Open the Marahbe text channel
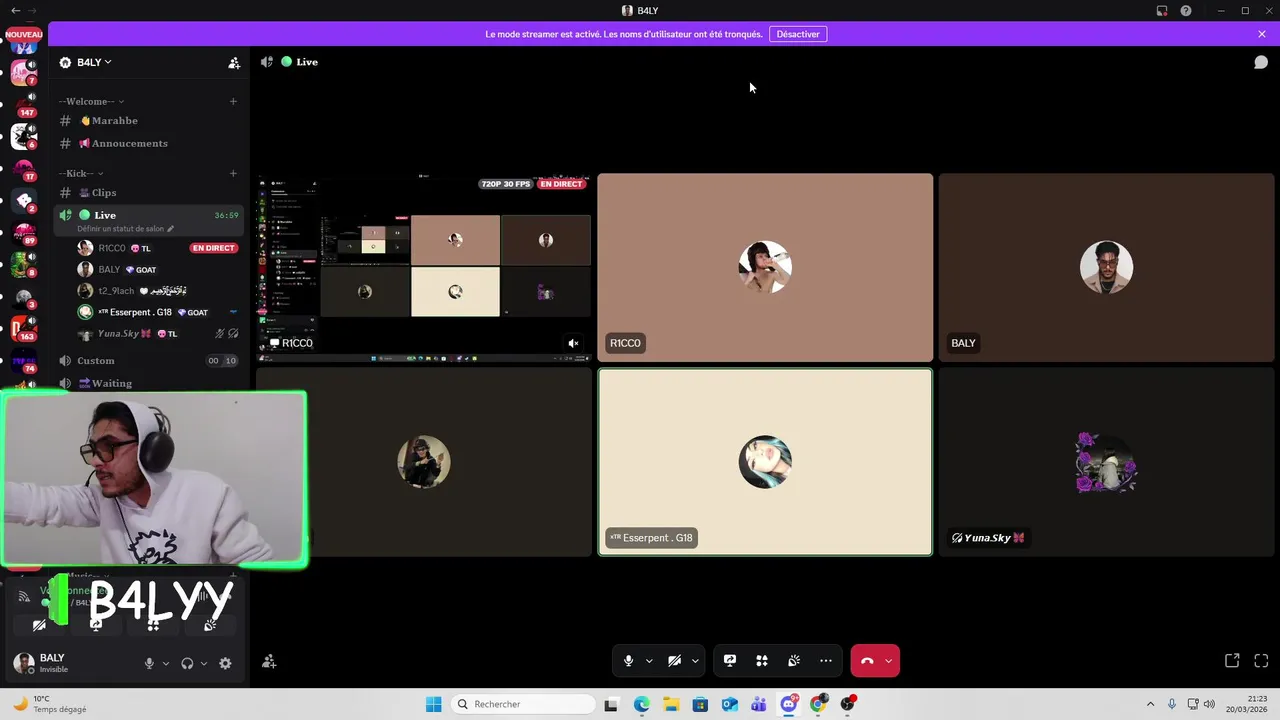 tap(150, 120)
